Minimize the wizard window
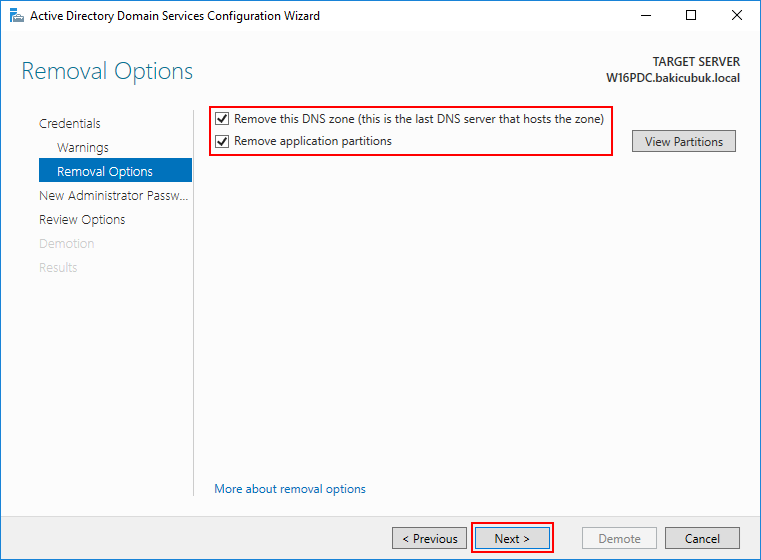 (646, 16)
